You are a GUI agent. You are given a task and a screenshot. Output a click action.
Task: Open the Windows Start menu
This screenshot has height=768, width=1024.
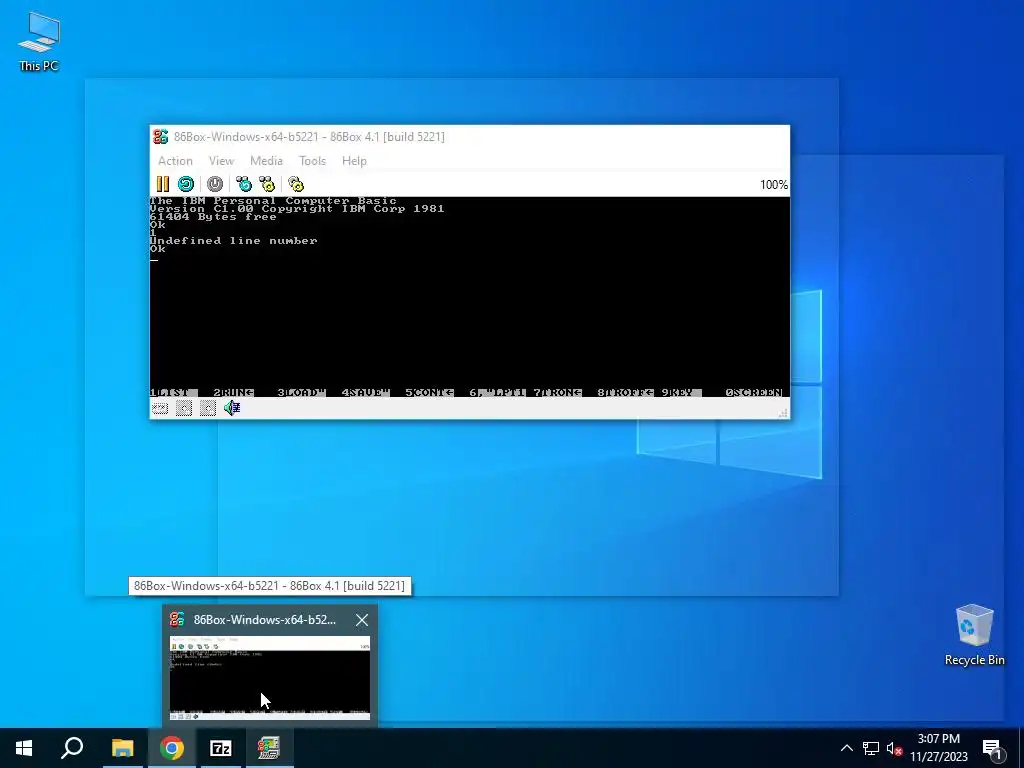coord(24,748)
